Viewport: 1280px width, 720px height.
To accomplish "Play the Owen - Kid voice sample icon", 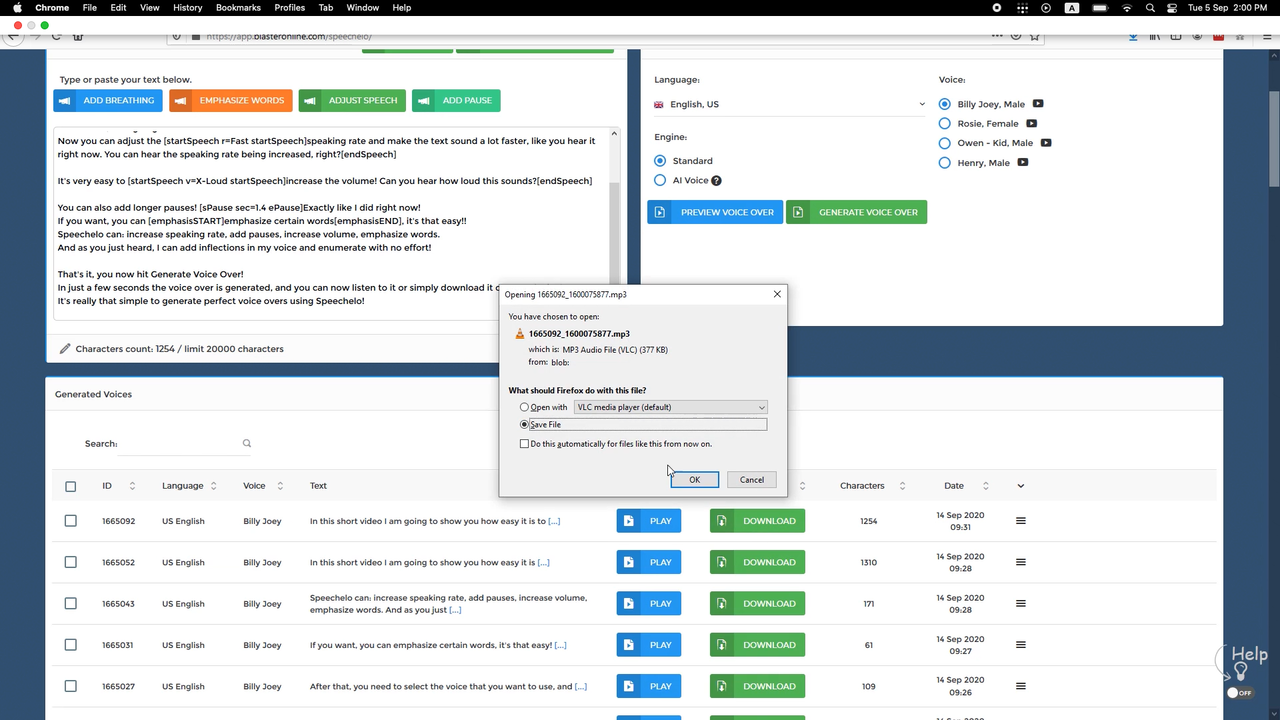I will [x=1046, y=143].
